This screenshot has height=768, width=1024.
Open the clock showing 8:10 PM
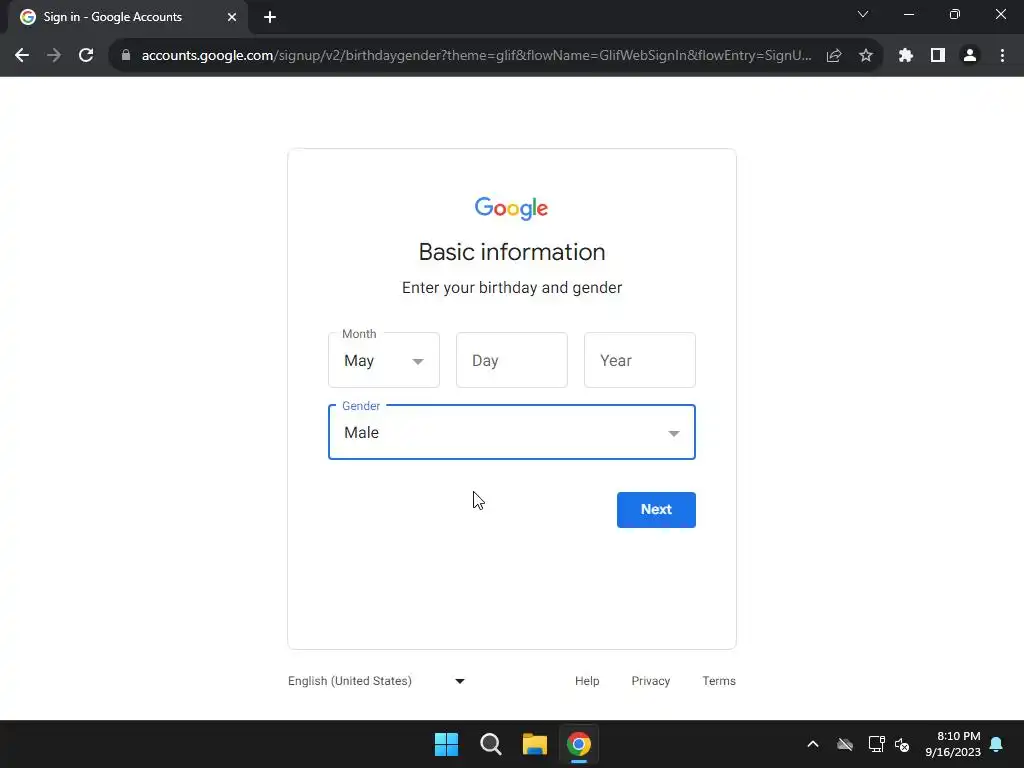coord(953,744)
